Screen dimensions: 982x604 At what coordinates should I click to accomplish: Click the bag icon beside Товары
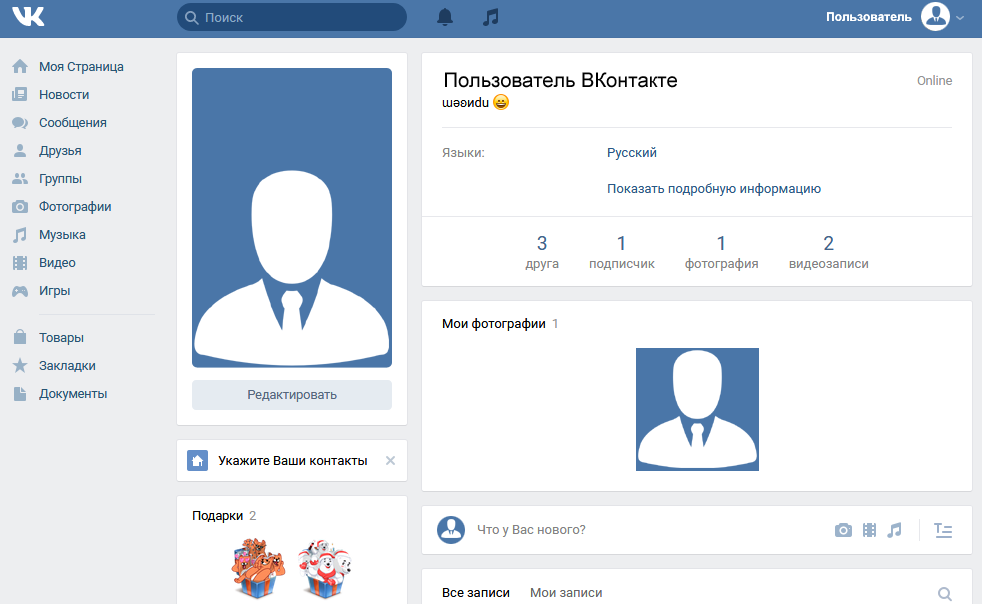(20, 337)
